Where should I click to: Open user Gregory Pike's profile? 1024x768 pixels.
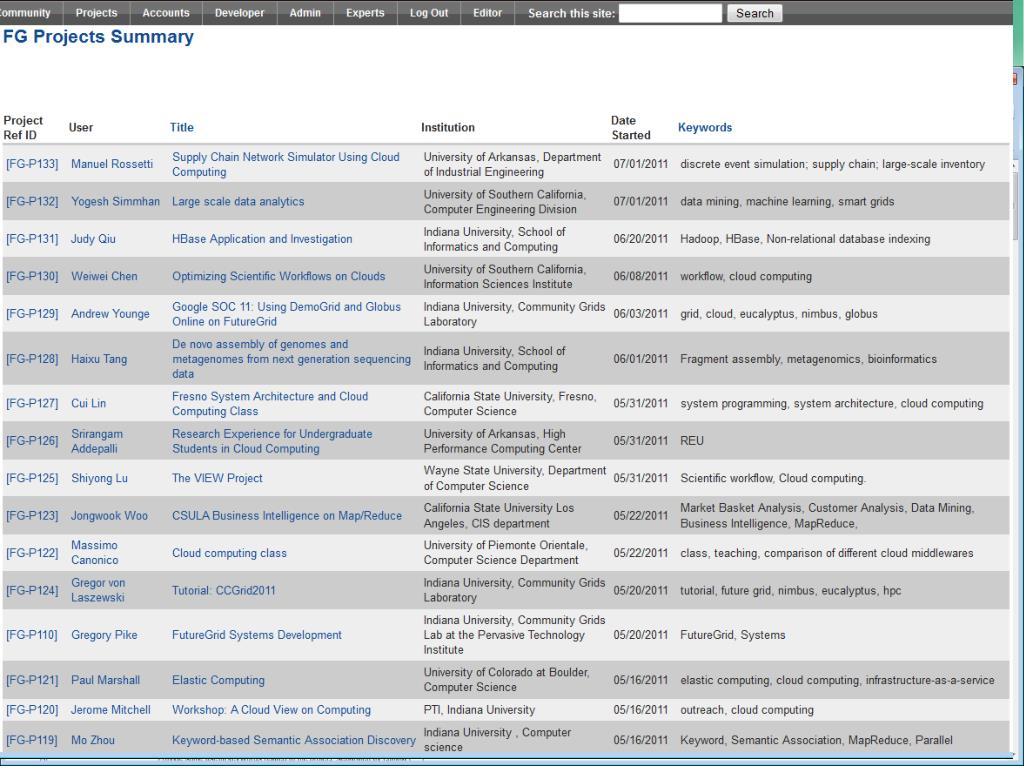pos(104,635)
